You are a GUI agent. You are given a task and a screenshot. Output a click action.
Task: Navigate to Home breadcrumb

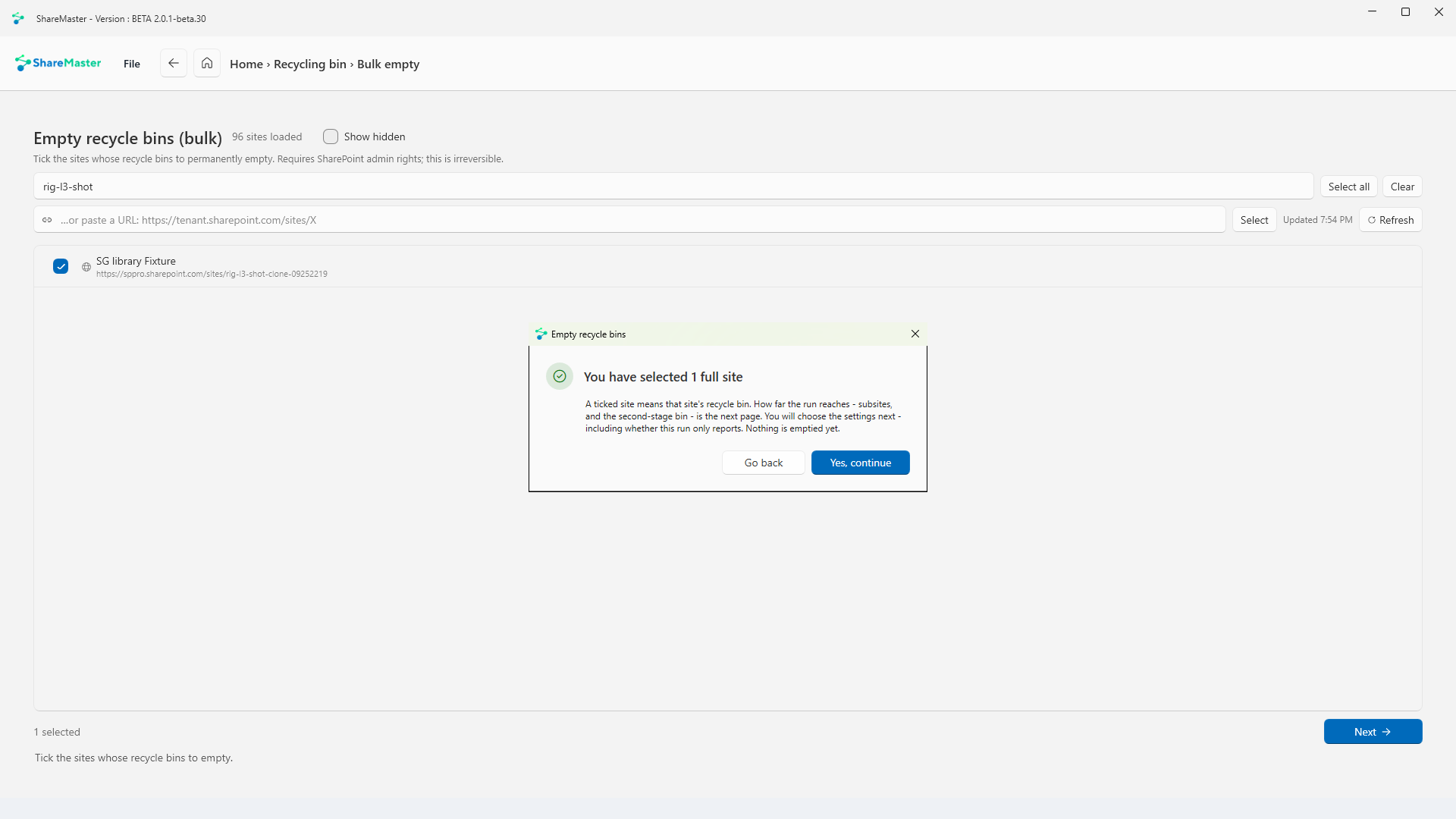[246, 64]
